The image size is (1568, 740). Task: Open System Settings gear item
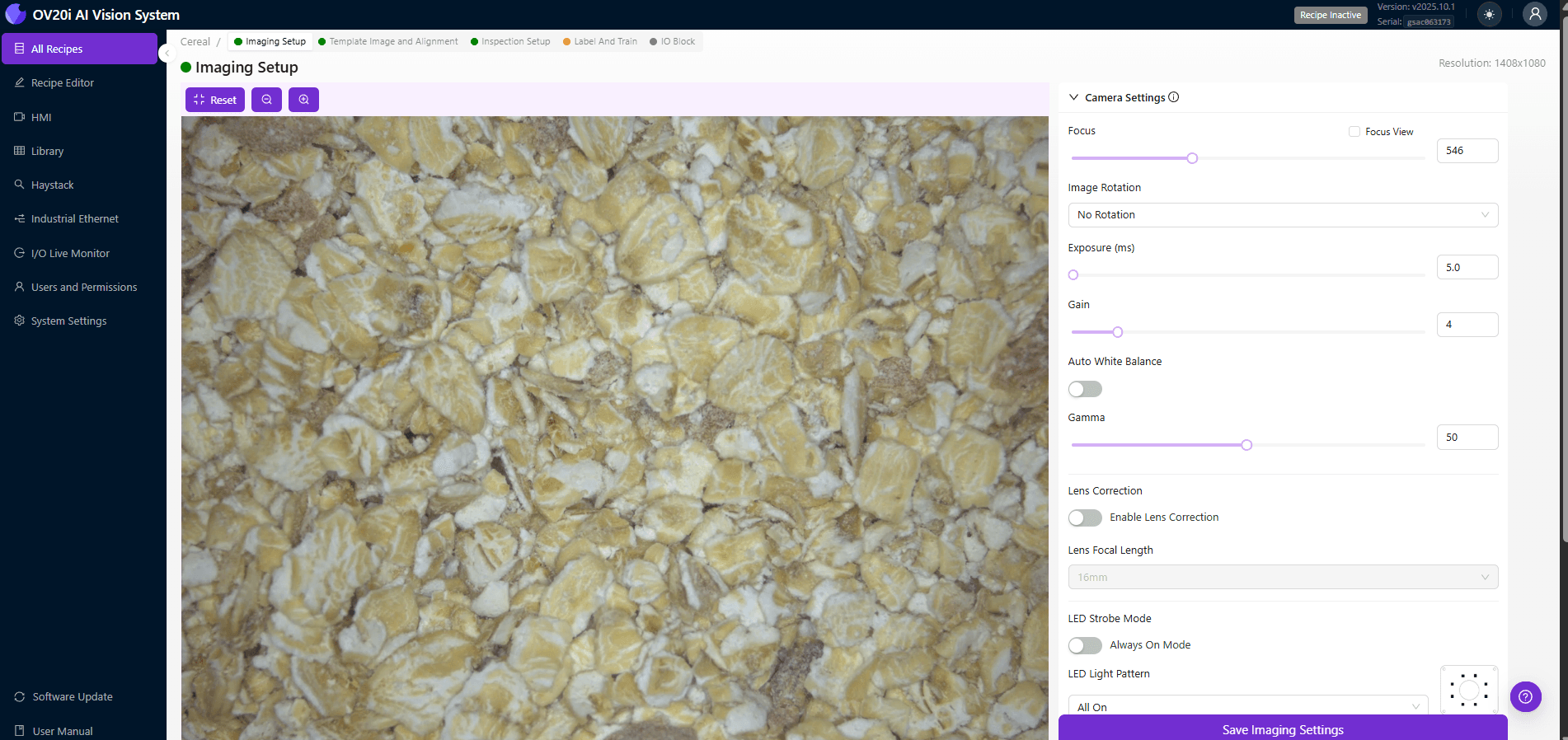[79, 321]
